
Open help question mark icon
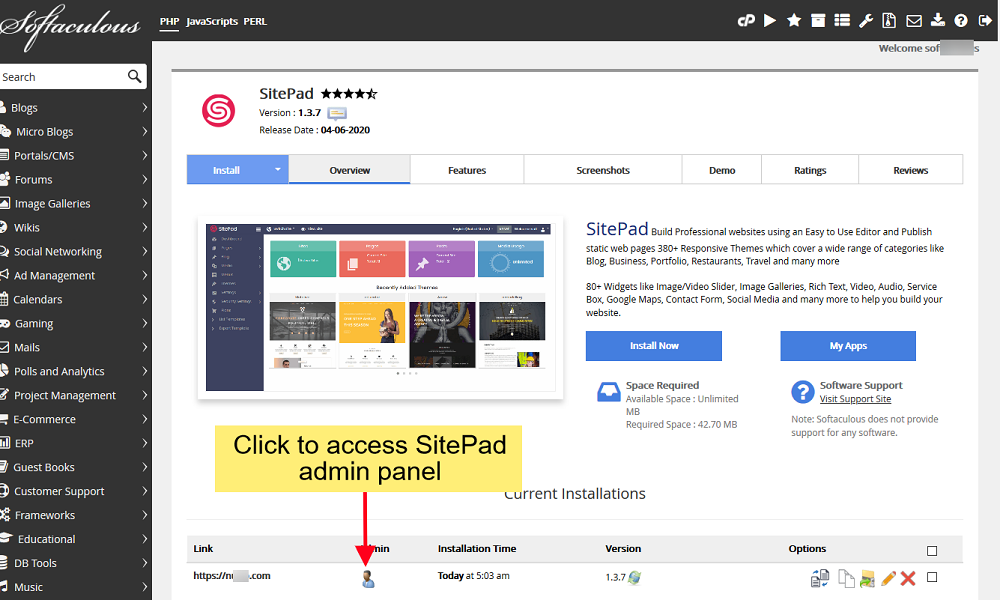click(x=961, y=21)
